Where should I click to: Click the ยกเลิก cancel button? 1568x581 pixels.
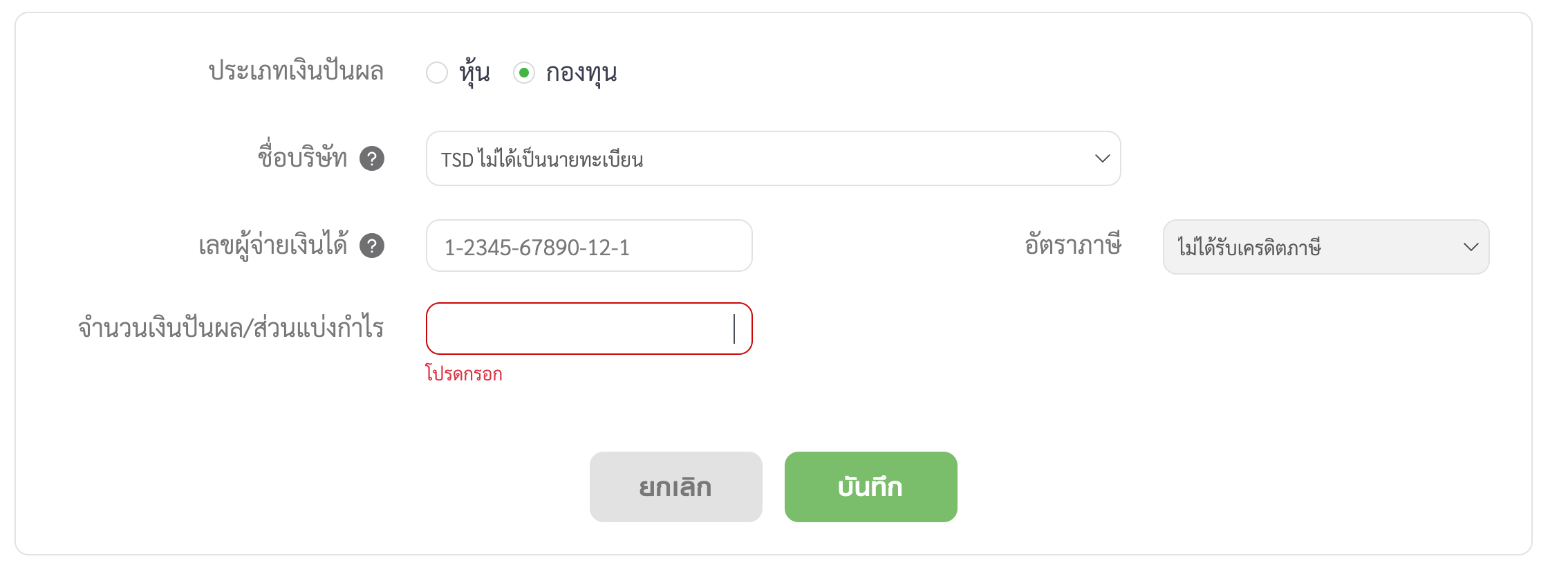point(676,487)
